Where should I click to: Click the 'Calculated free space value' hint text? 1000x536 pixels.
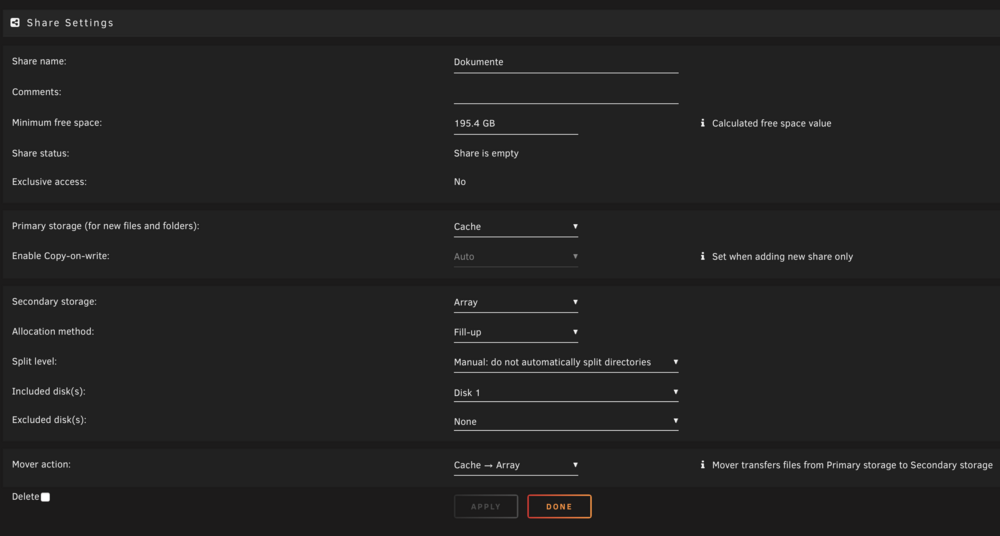pyautogui.click(x=772, y=124)
